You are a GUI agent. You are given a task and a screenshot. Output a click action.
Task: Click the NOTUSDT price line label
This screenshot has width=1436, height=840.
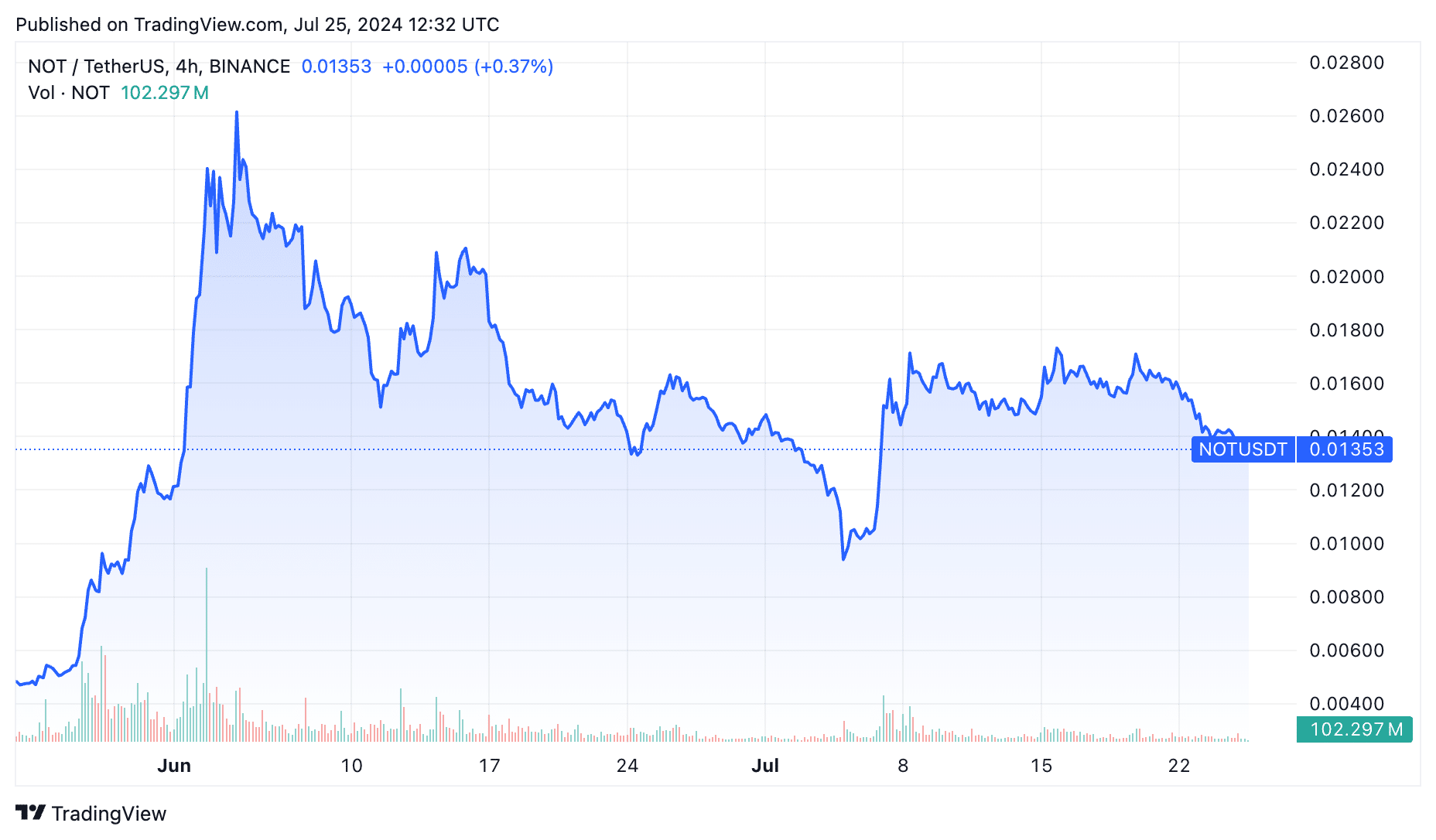(1243, 449)
